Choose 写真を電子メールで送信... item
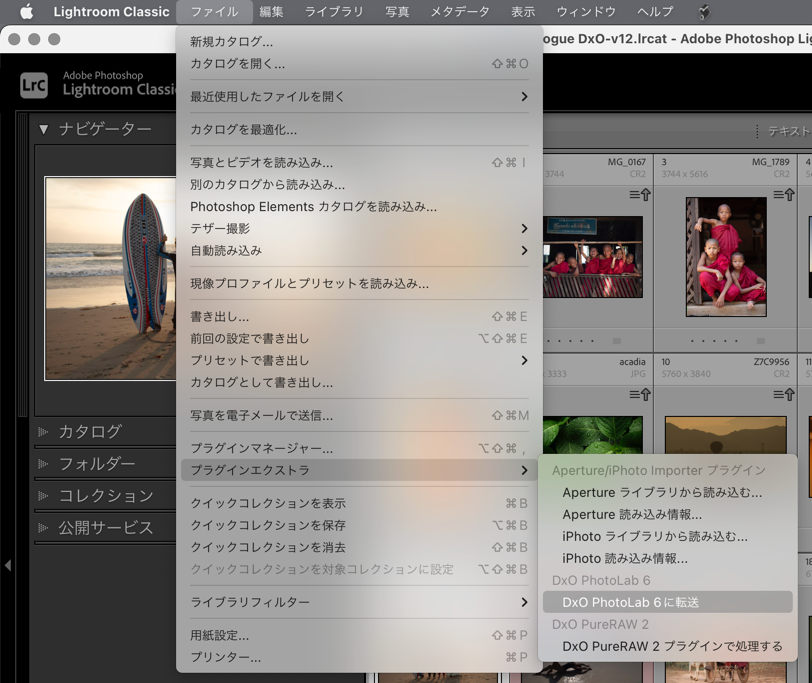 [x=359, y=415]
